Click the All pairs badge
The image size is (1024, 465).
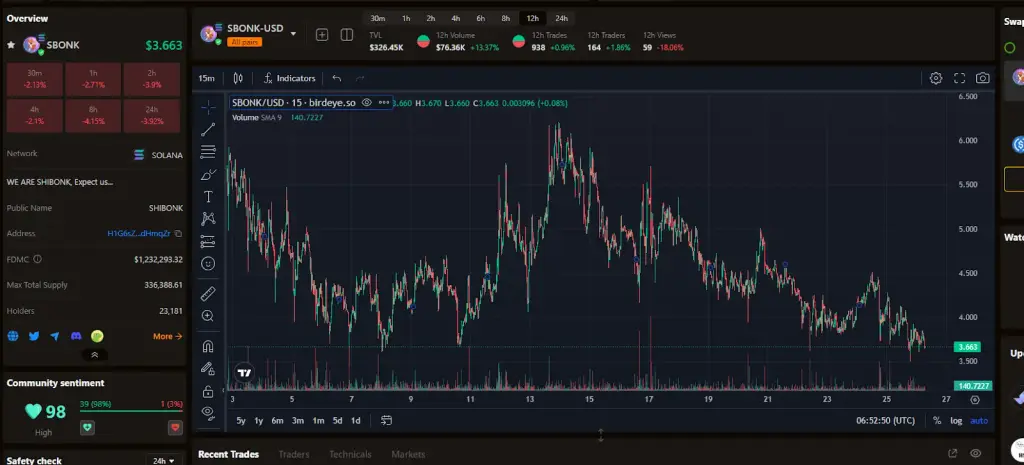[x=244, y=42]
